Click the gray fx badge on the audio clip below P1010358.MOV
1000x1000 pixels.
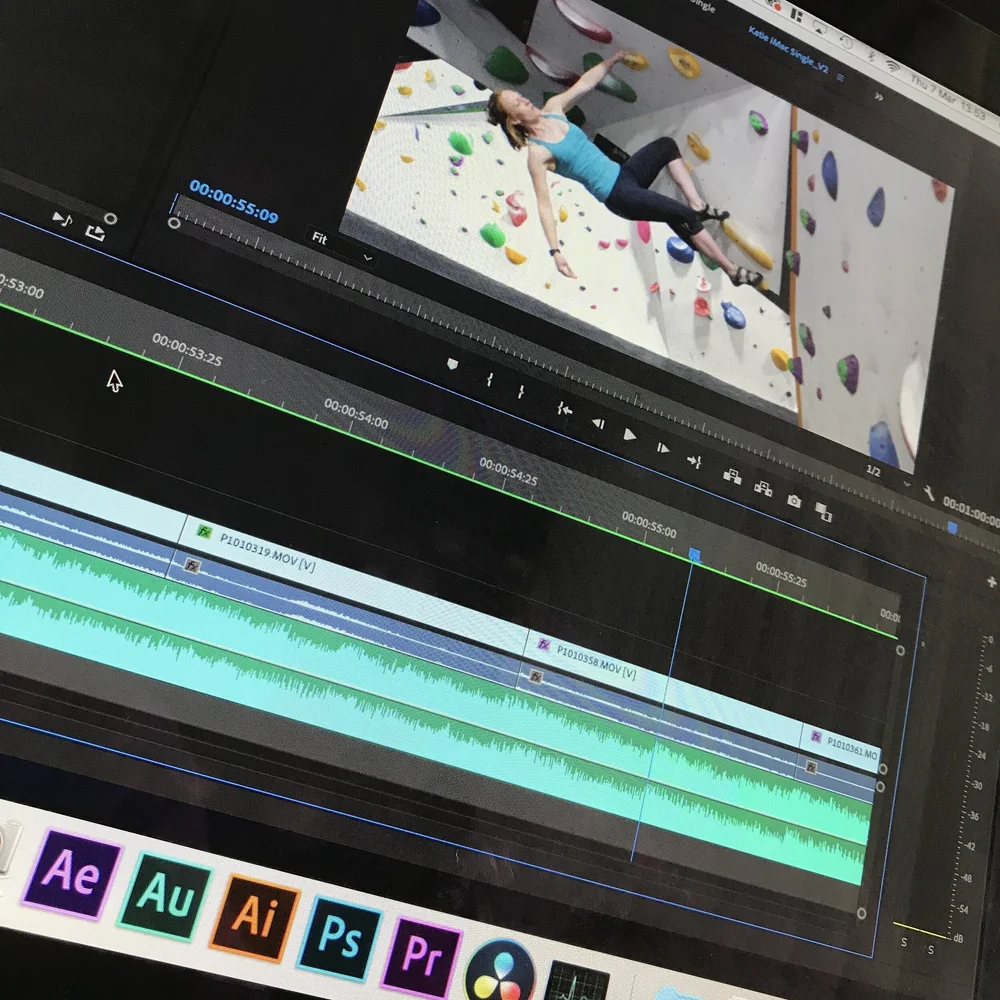pyautogui.click(x=536, y=676)
